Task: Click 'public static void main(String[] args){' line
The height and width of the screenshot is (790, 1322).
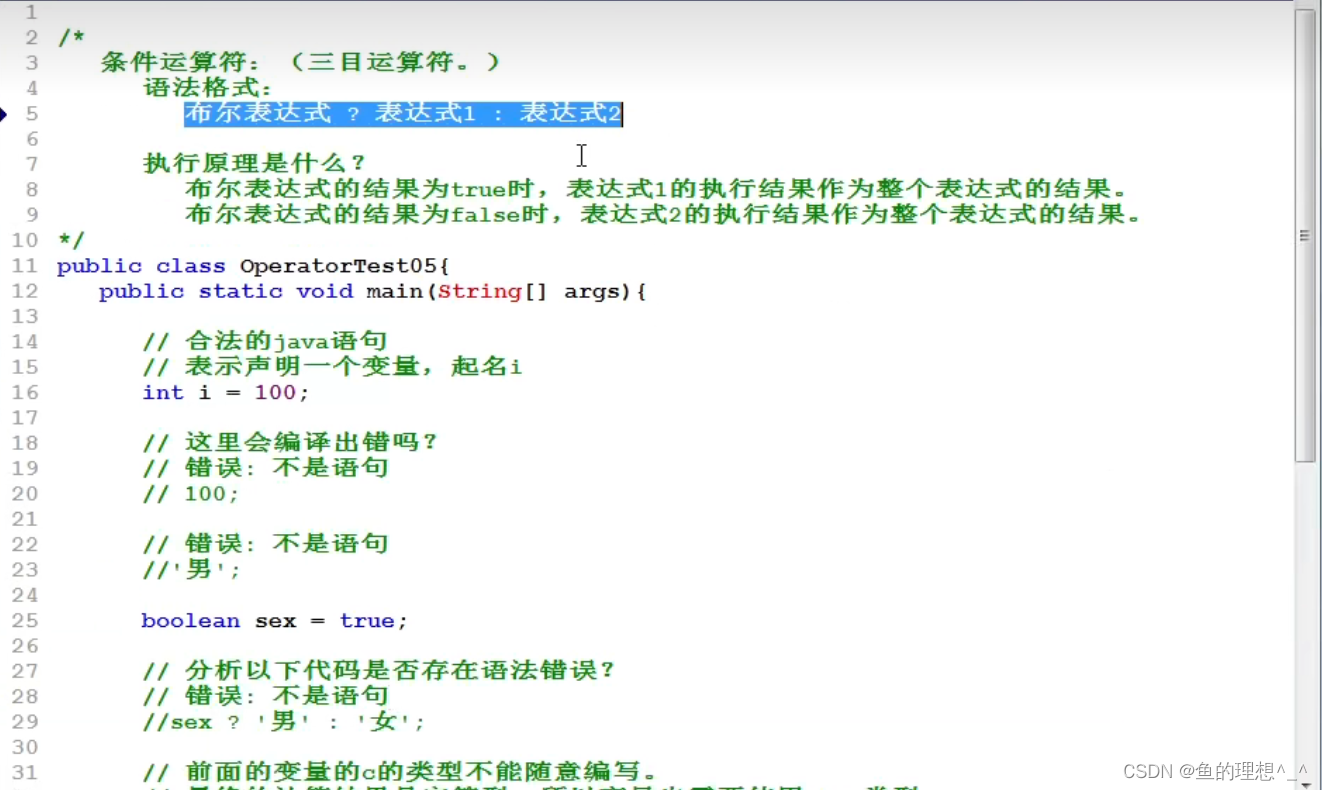Action: 373,291
